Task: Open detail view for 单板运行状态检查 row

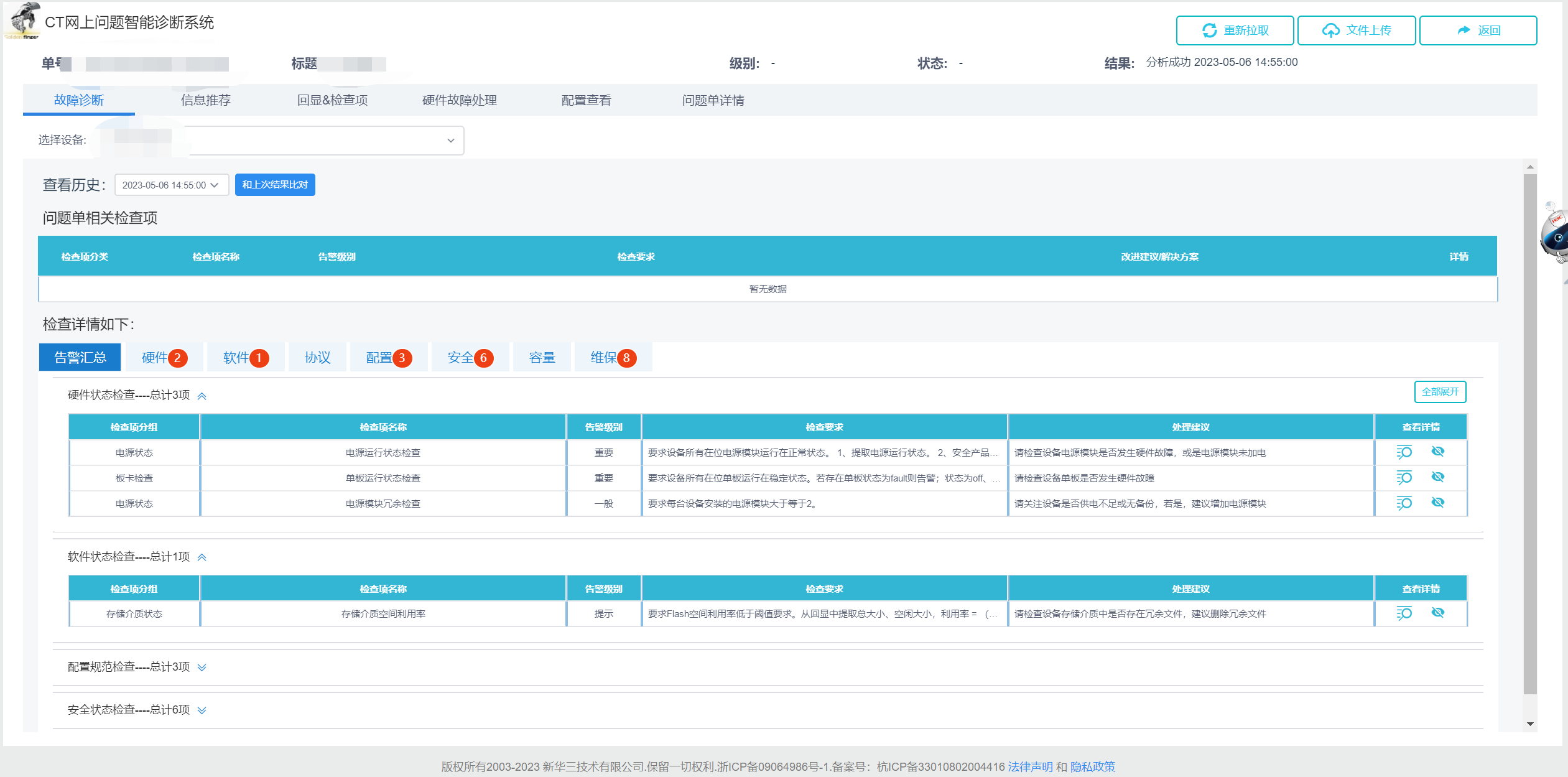Action: 1404,478
